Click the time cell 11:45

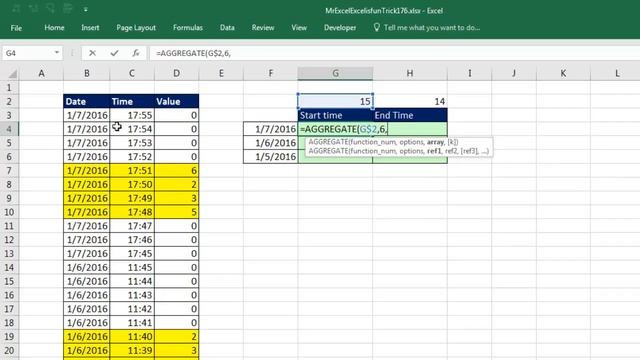coord(132,267)
